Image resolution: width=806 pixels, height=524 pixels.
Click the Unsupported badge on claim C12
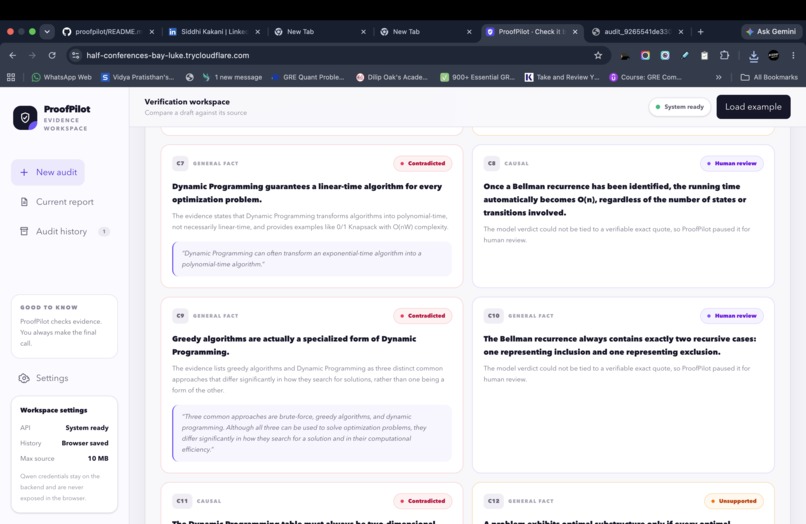pyautogui.click(x=734, y=501)
